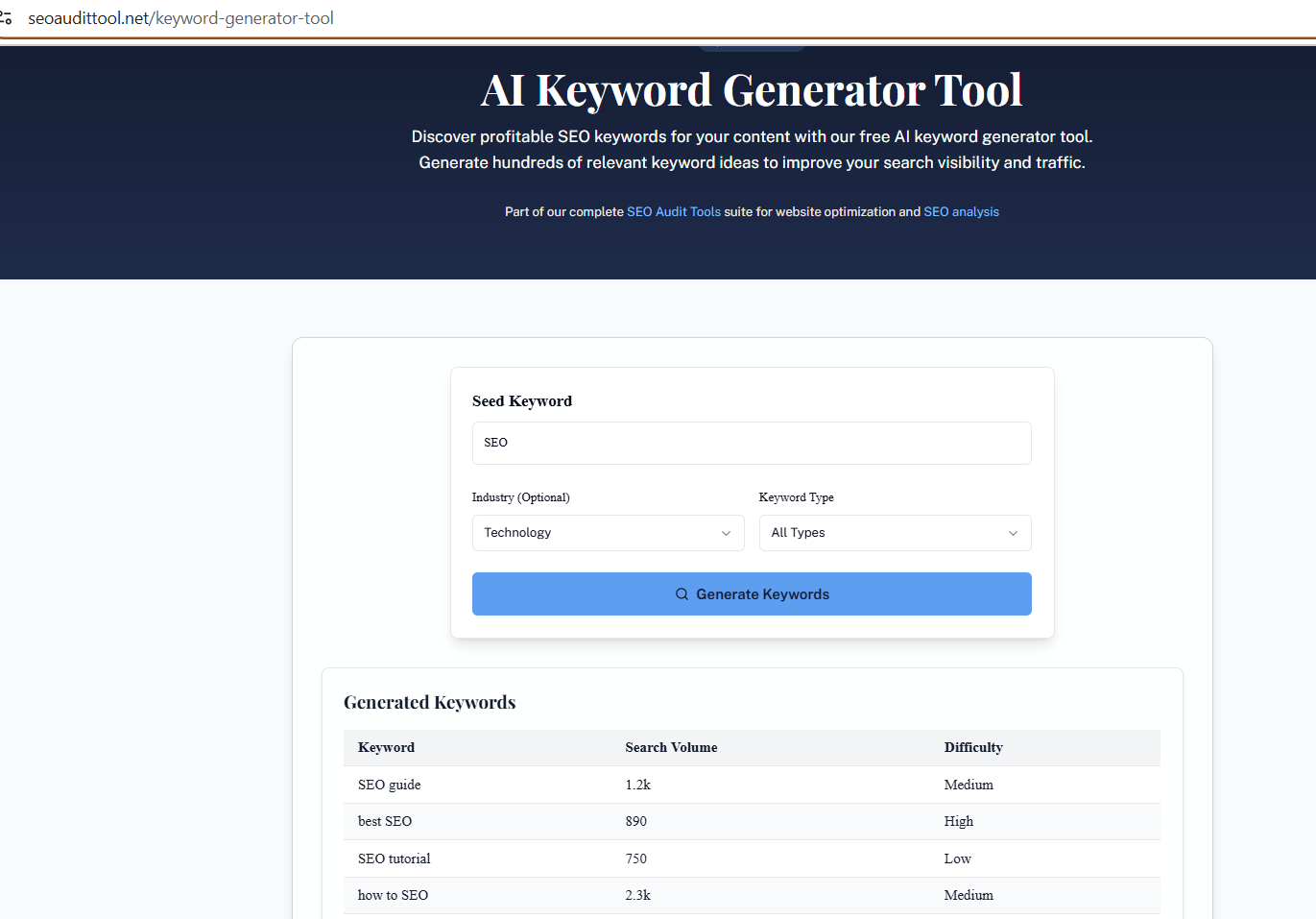
Task: Click the Low difficulty for SEO tutorial
Action: pyautogui.click(x=957, y=859)
